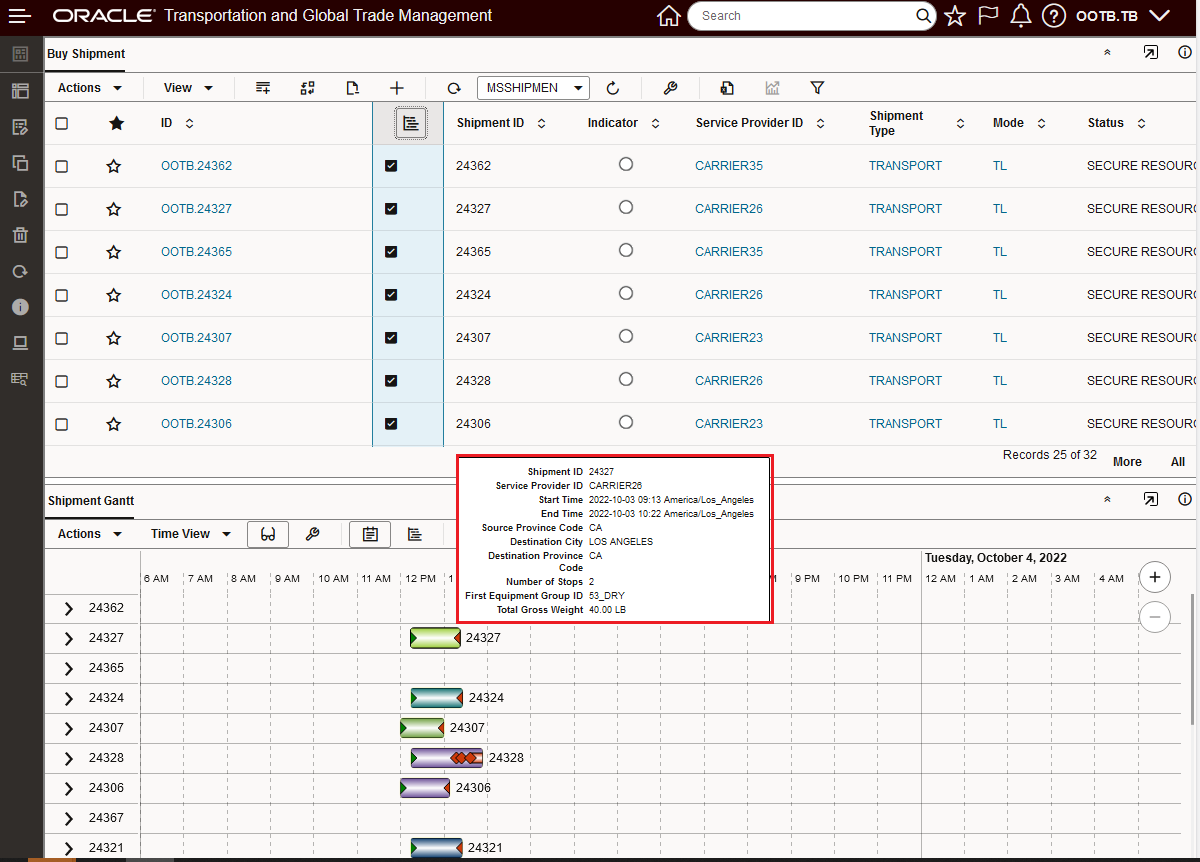This screenshot has height=862, width=1200.
Task: Open shipment link OOTB.24307
Action: tap(196, 338)
